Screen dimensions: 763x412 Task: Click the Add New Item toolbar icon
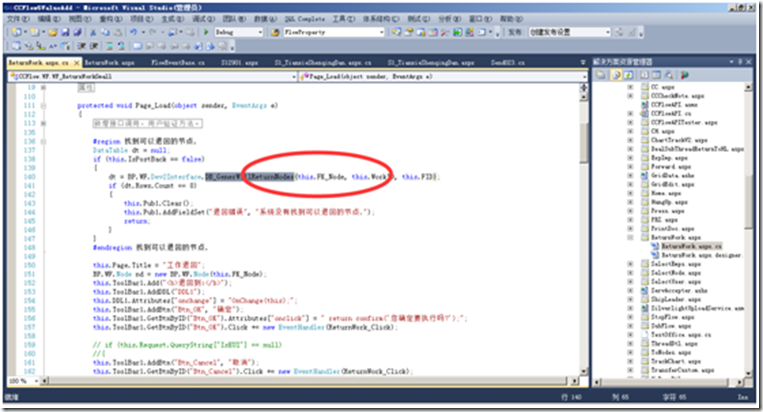tap(35, 32)
